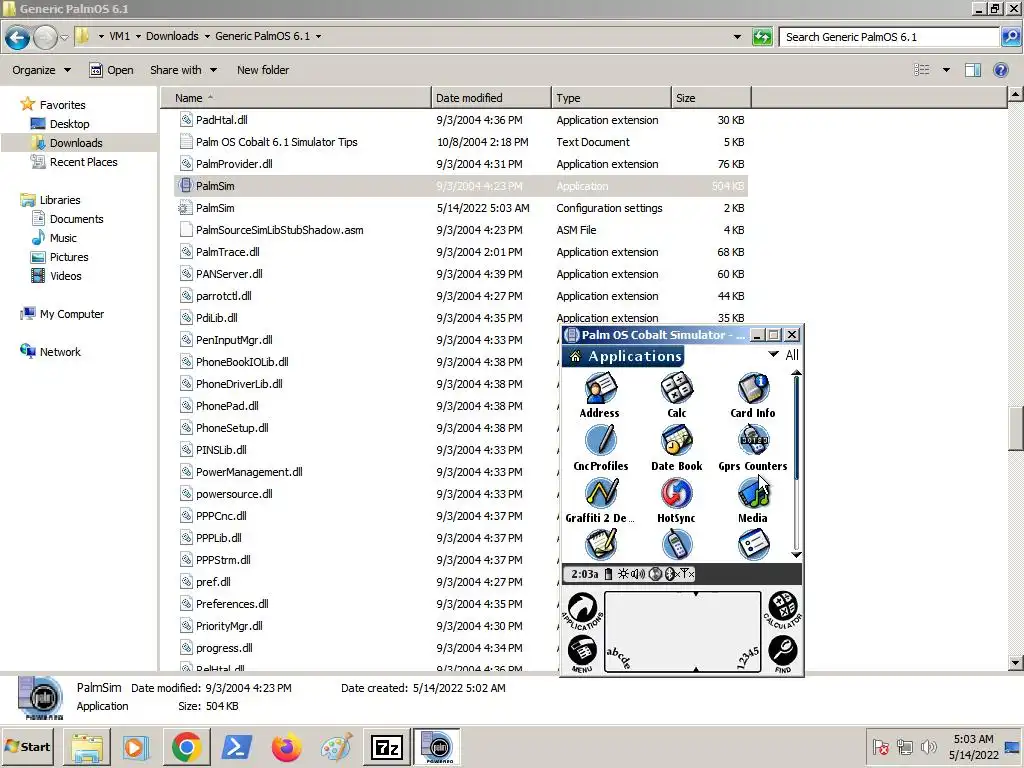Open the Share with menu

click(184, 70)
